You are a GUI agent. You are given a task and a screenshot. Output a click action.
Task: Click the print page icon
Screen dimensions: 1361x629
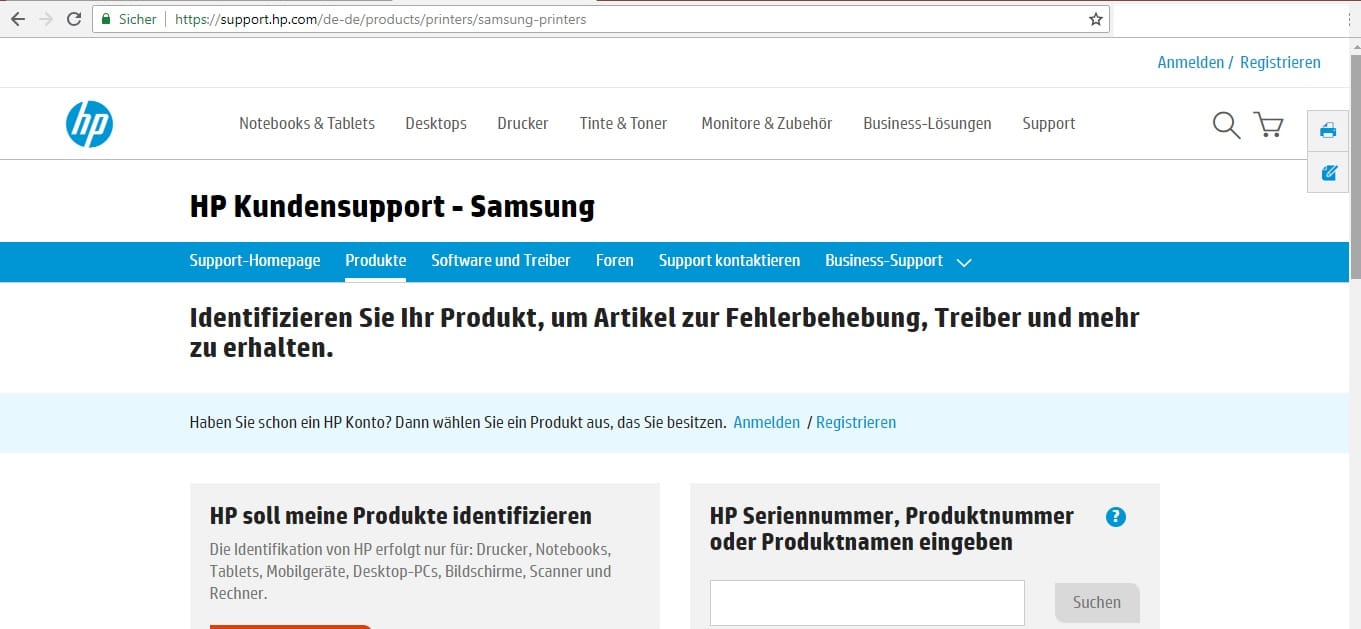(1328, 130)
